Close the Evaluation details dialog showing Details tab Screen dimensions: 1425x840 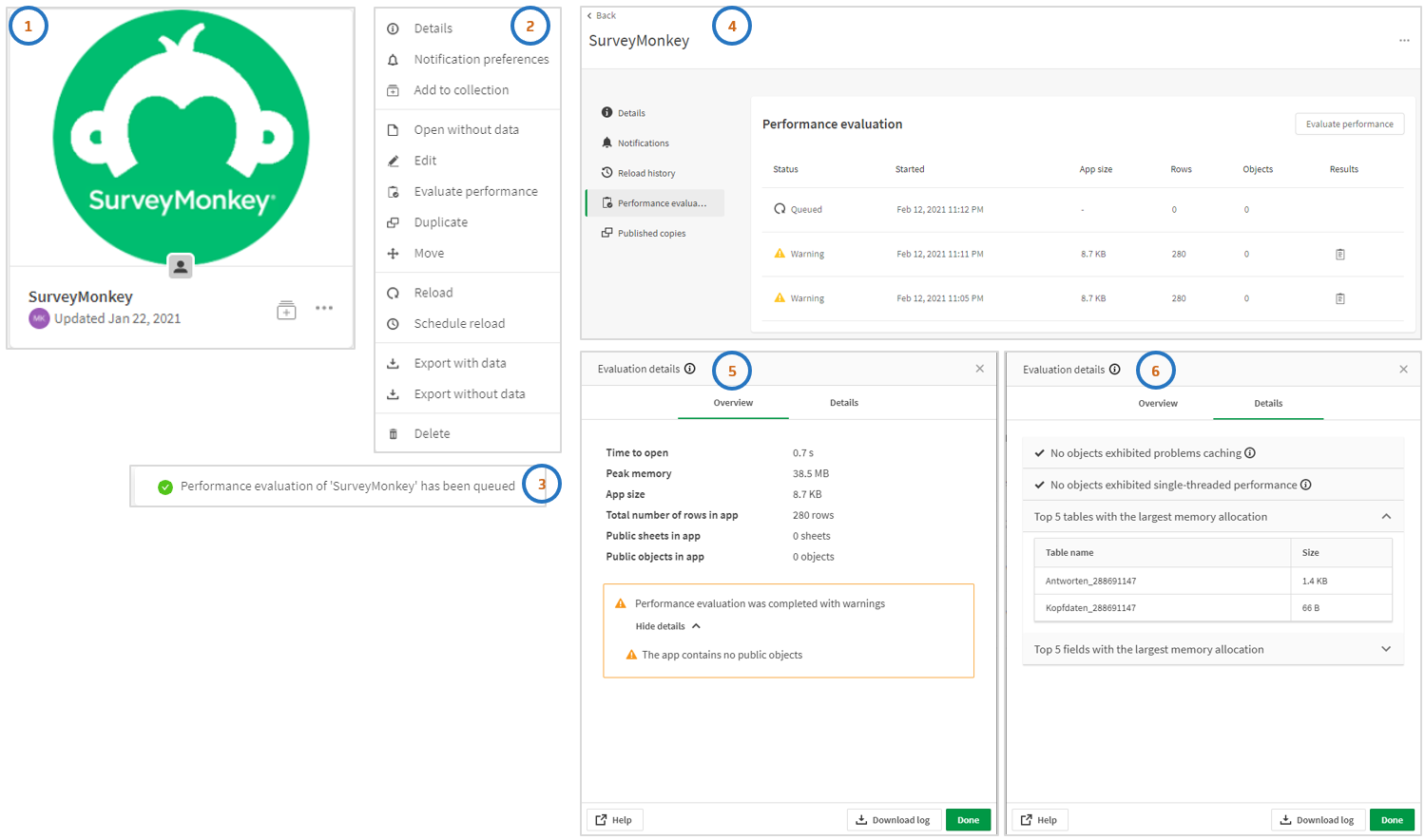coord(1403,369)
